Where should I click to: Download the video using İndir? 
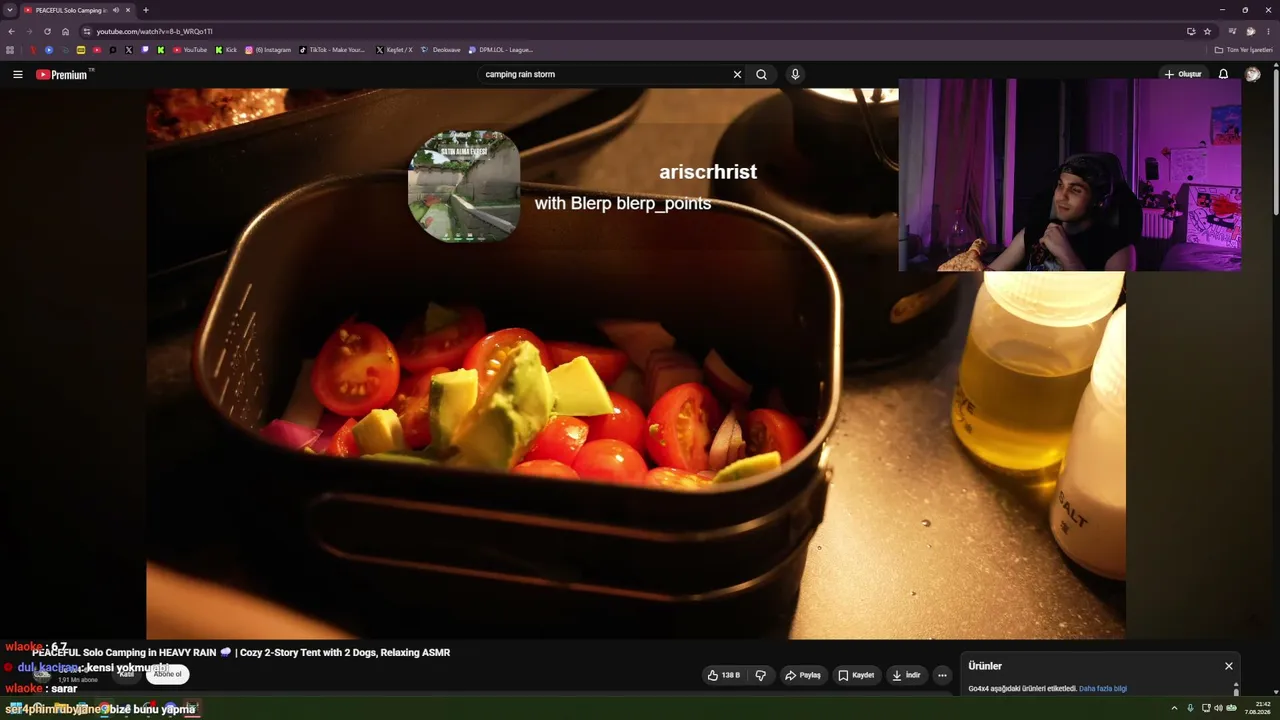pos(906,675)
